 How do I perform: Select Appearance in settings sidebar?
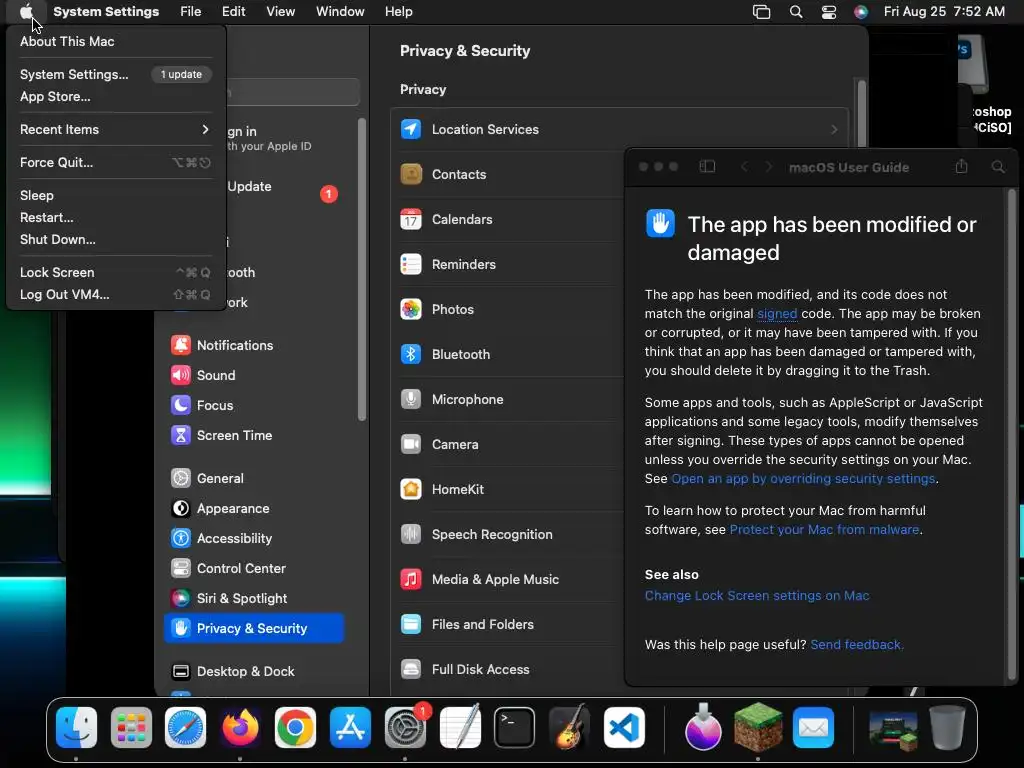(x=254, y=509)
